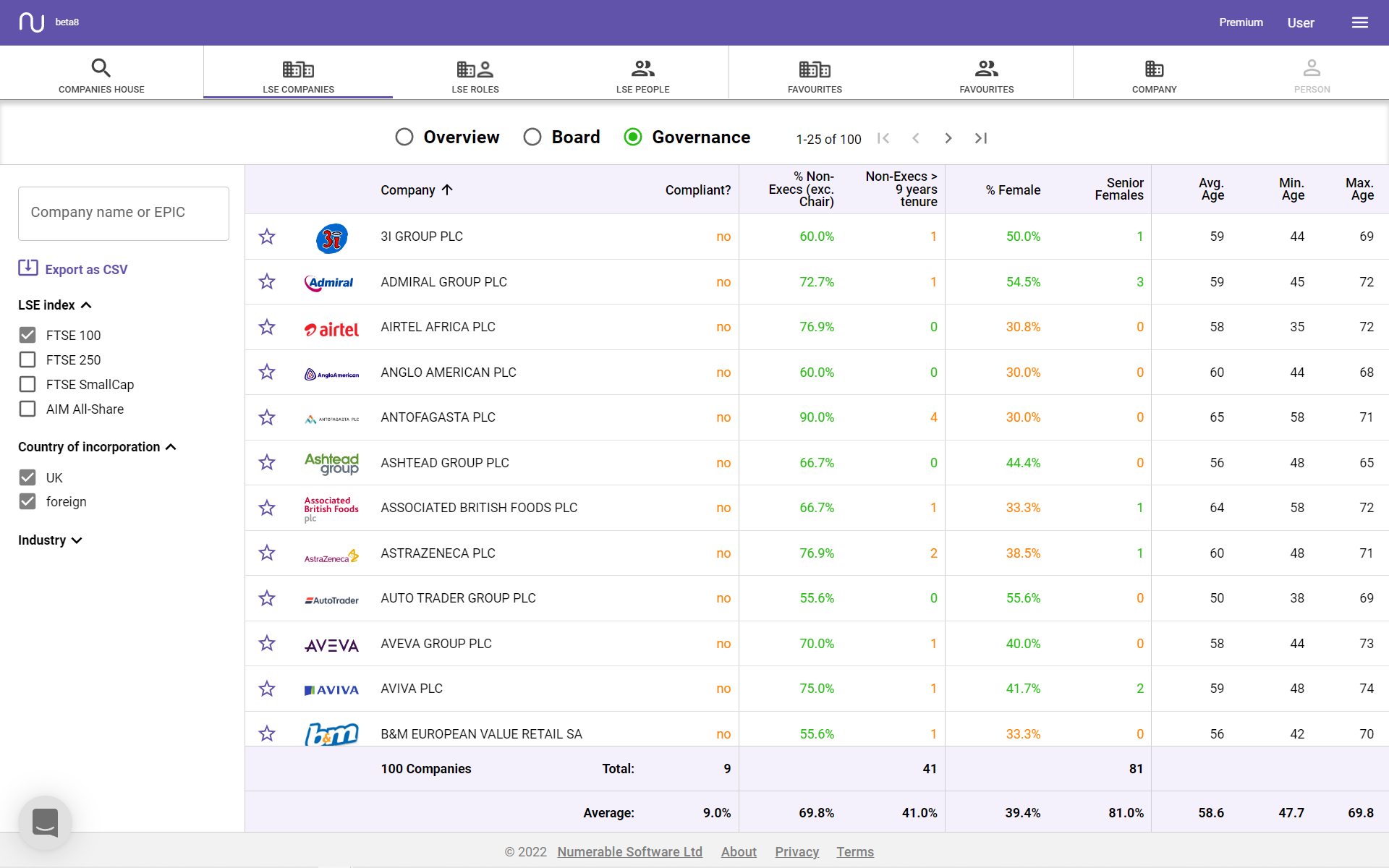
Task: Open the hamburger menu
Action: coord(1360,22)
